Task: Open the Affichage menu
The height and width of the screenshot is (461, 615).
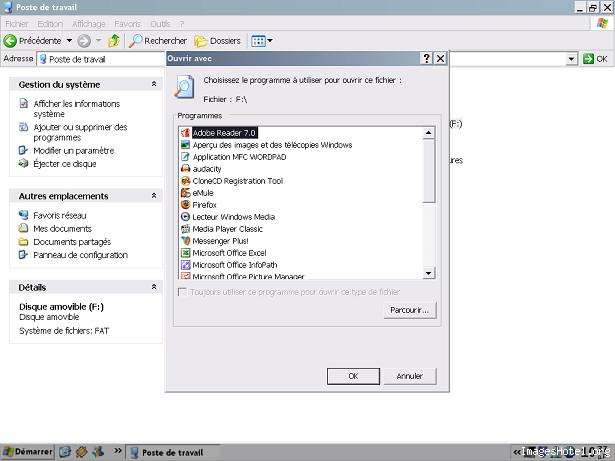Action: (89, 24)
